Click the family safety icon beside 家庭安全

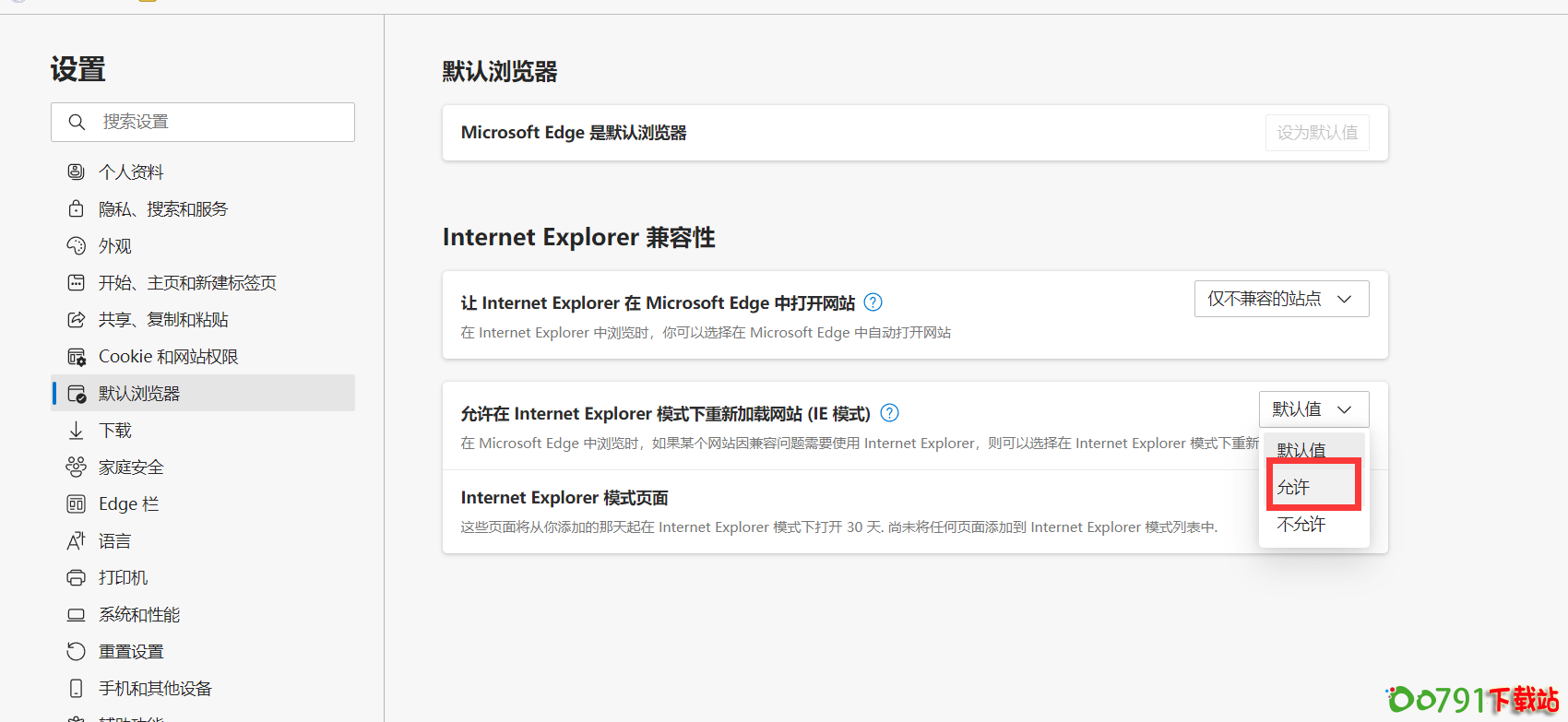[77, 468]
